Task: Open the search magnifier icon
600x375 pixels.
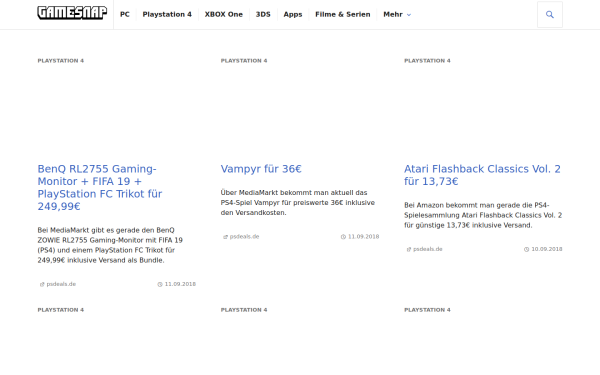Action: [550, 15]
